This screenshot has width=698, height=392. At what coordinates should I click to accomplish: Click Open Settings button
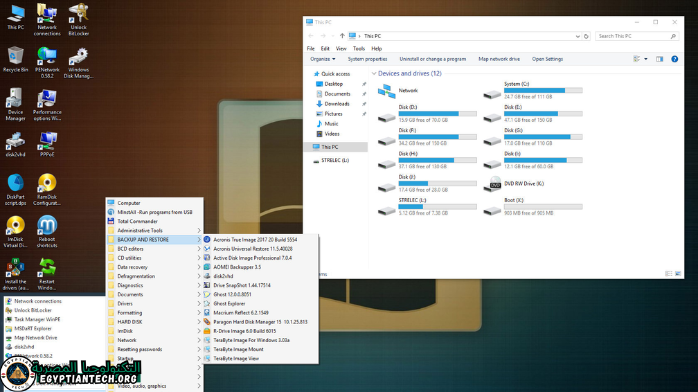pos(547,59)
